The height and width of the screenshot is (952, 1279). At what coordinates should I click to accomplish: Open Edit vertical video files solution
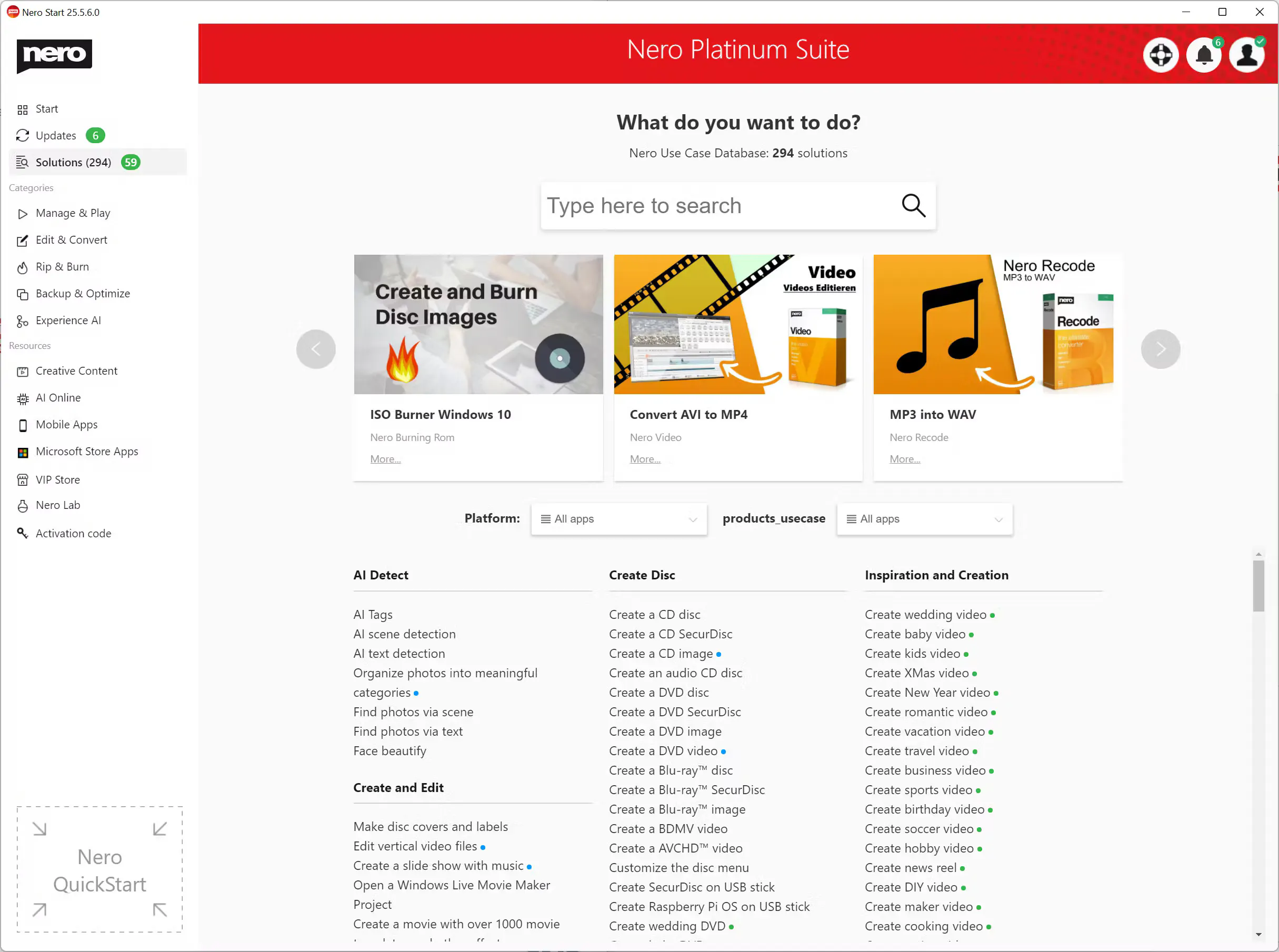[x=415, y=846]
